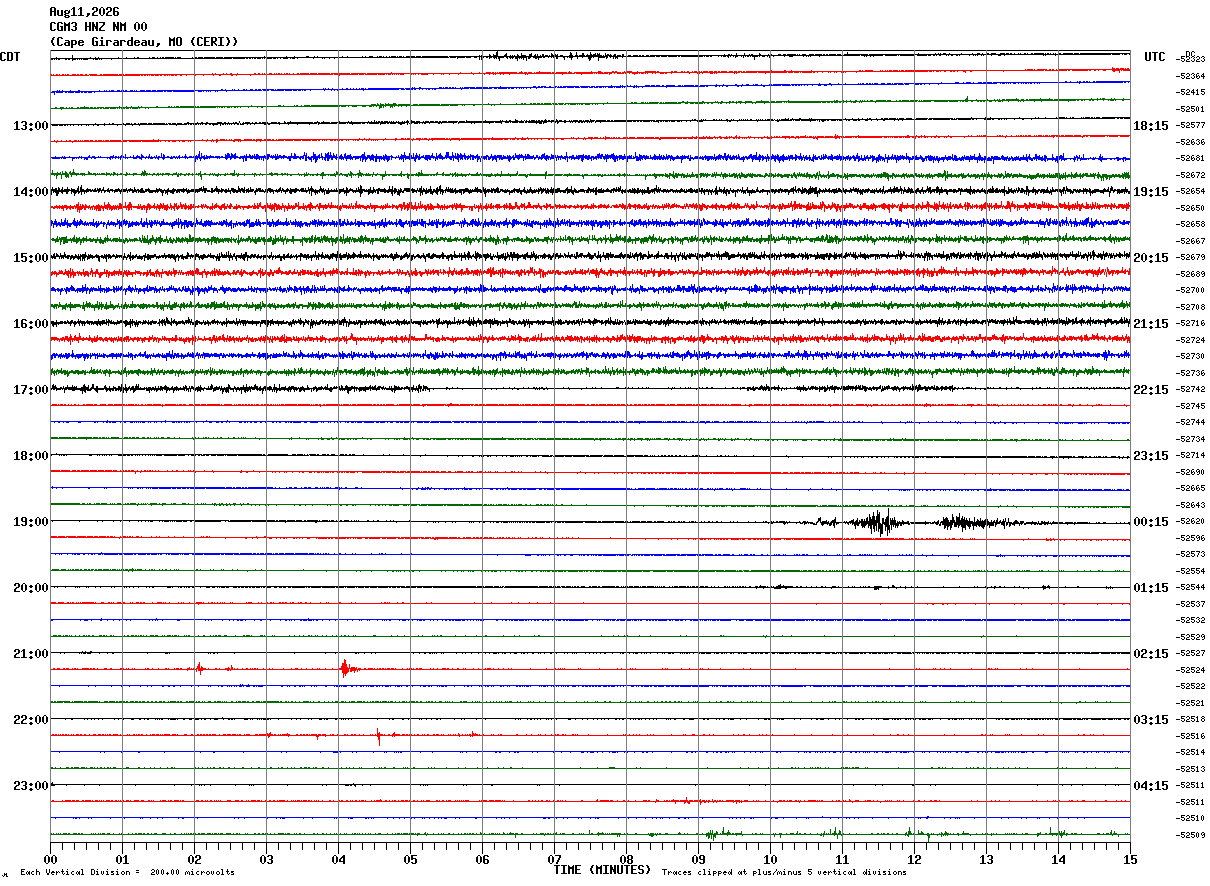This screenshot has height=886, width=1210.
Task: Click the DC offset value -52620
Action: click(1190, 522)
